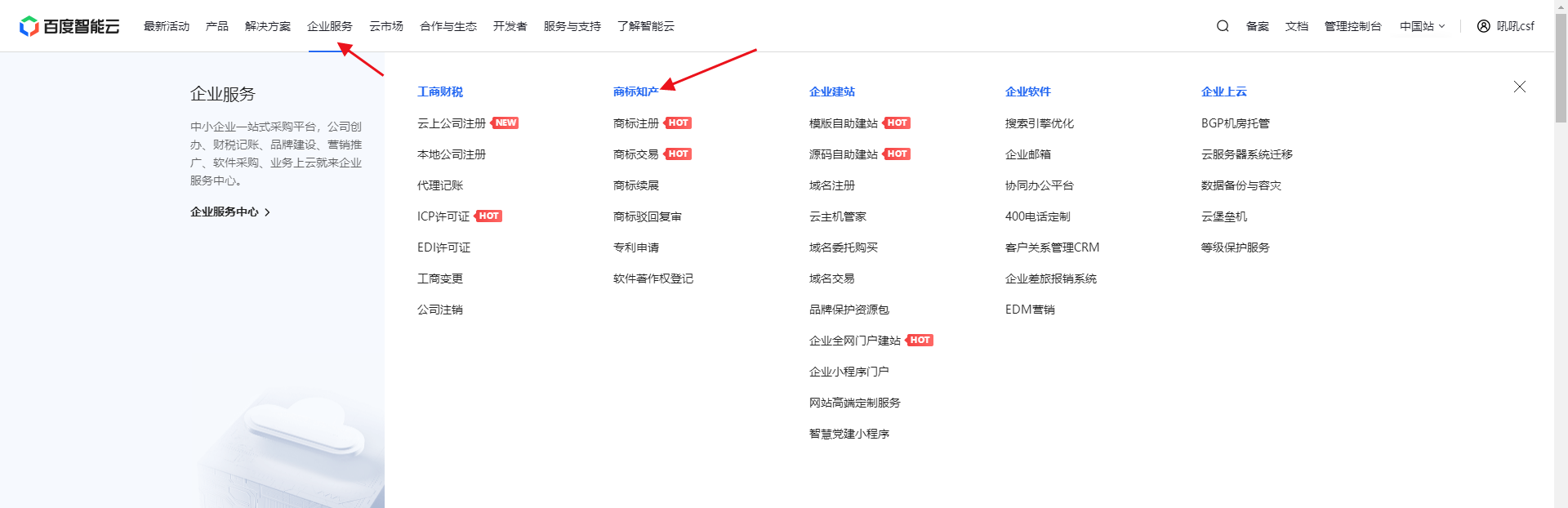Image resolution: width=1568 pixels, height=508 pixels.
Task: Open 云服务器系统迁移 service
Action: [x=1247, y=154]
